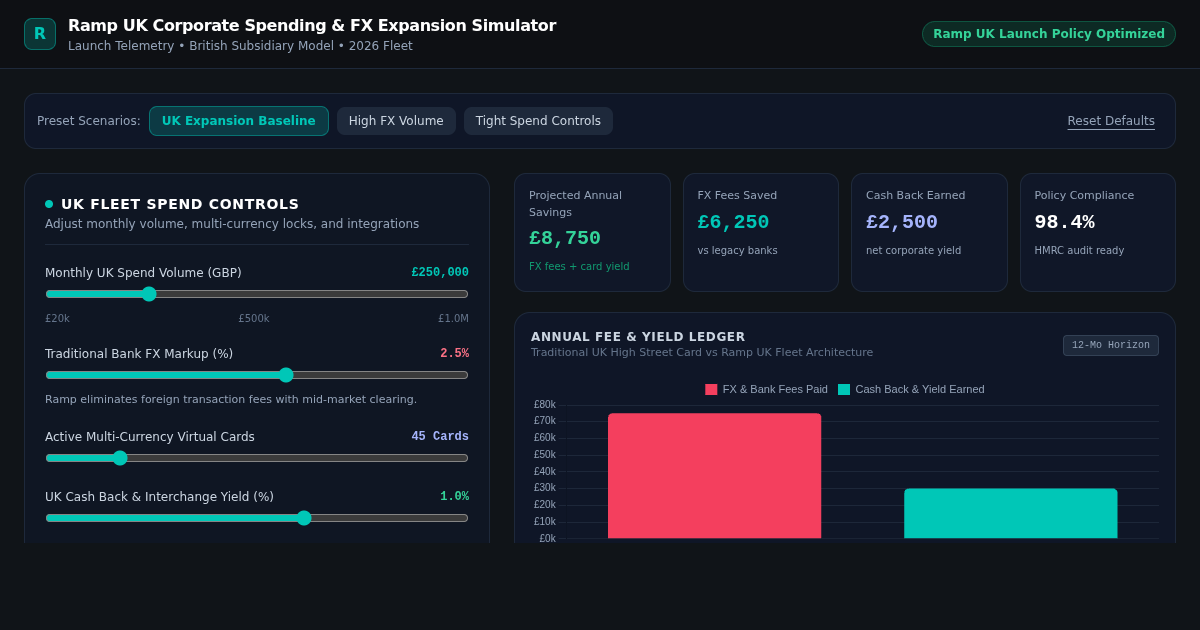
Task: Click Ramp UK Launch Policy Optimized badge
Action: (1049, 34)
